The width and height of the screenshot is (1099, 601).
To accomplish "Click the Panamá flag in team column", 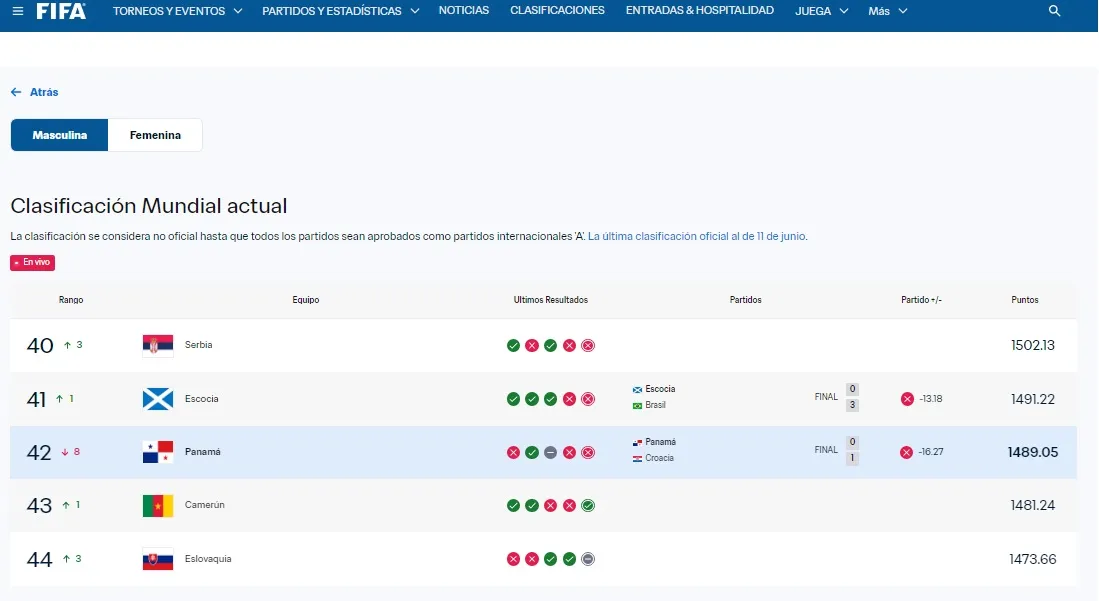I will click(x=158, y=452).
